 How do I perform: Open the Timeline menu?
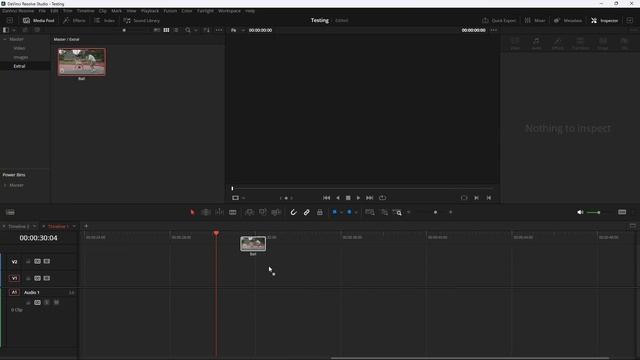pos(85,11)
